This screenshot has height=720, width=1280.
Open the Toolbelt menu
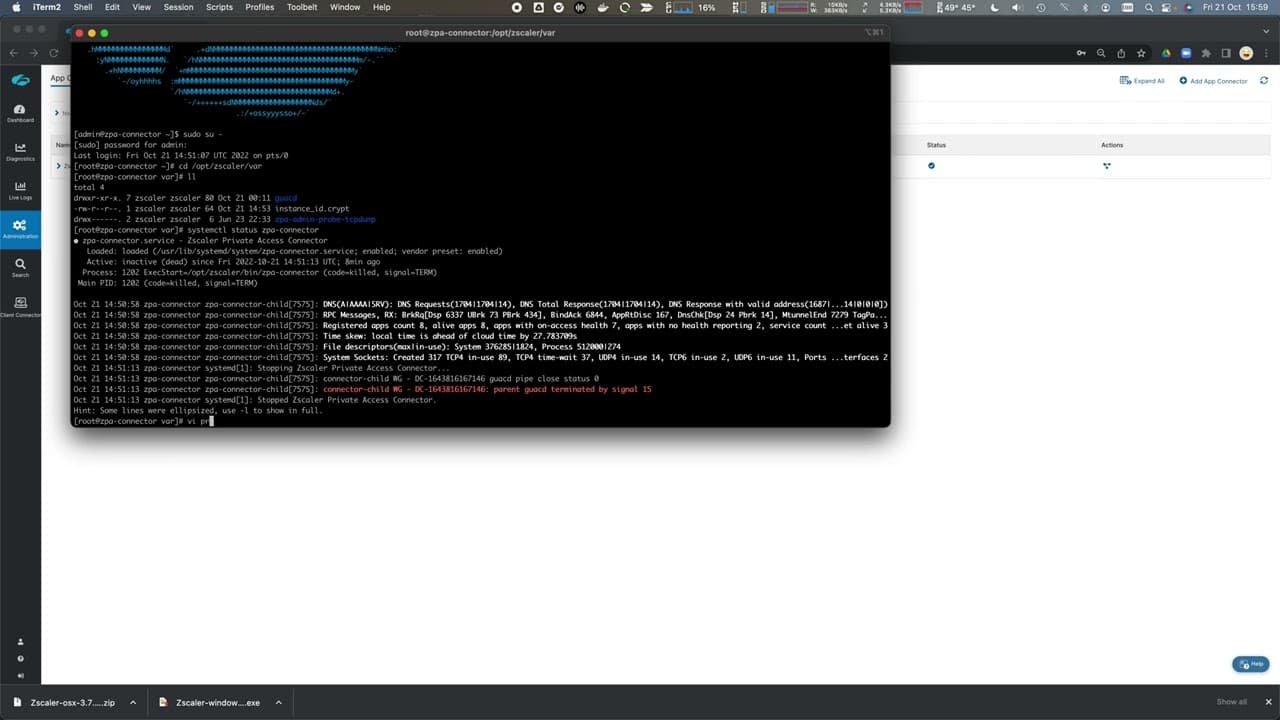302,7
